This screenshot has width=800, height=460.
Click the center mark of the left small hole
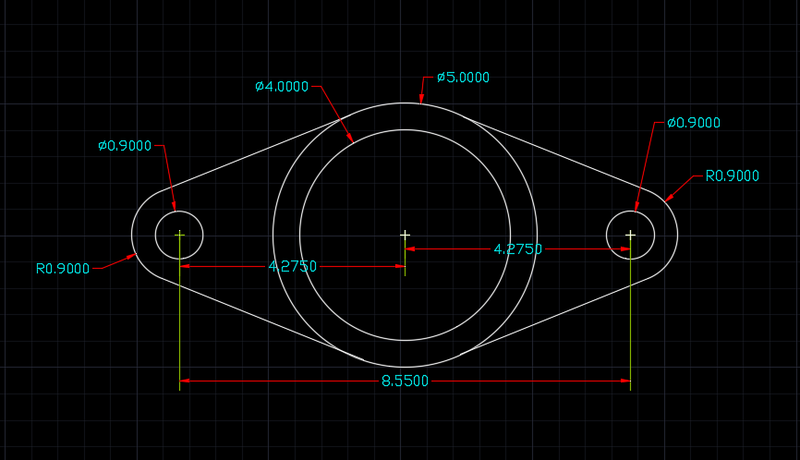click(x=180, y=235)
